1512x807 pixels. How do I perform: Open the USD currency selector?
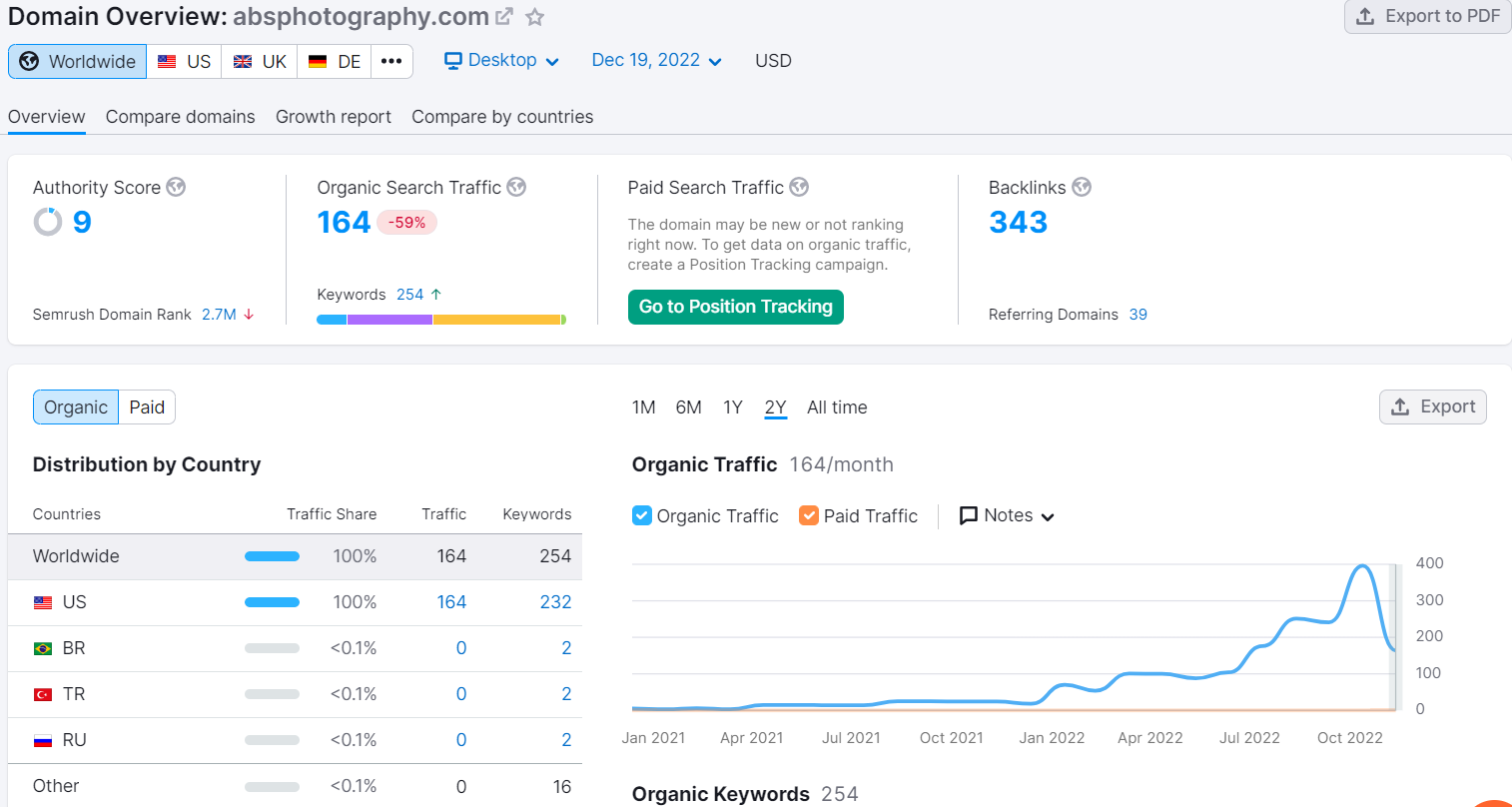[773, 61]
